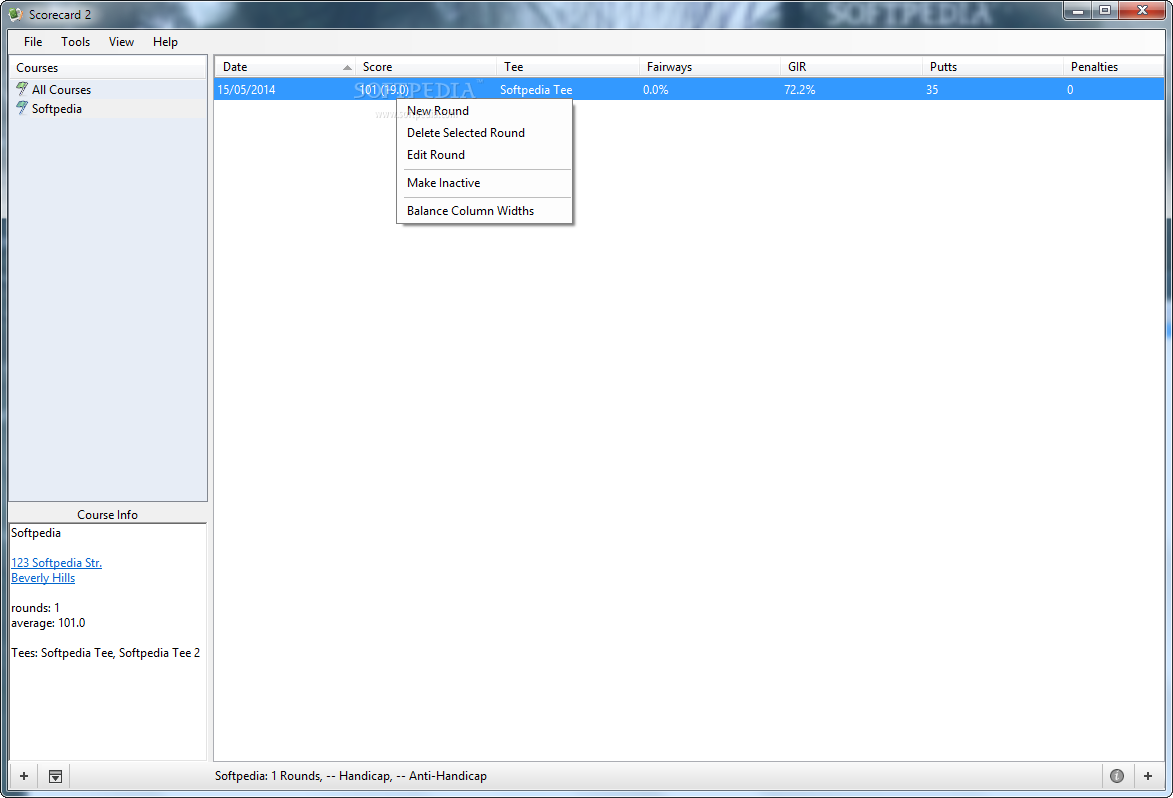The image size is (1173, 798).
Task: Click the status bar rounds and handicap summary
Action: (x=351, y=776)
